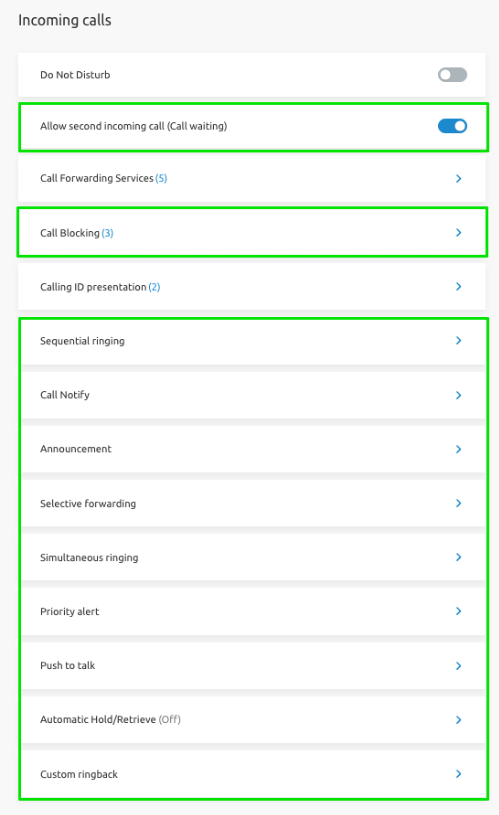Click the Selective forwarding chevron icon

pos(458,503)
